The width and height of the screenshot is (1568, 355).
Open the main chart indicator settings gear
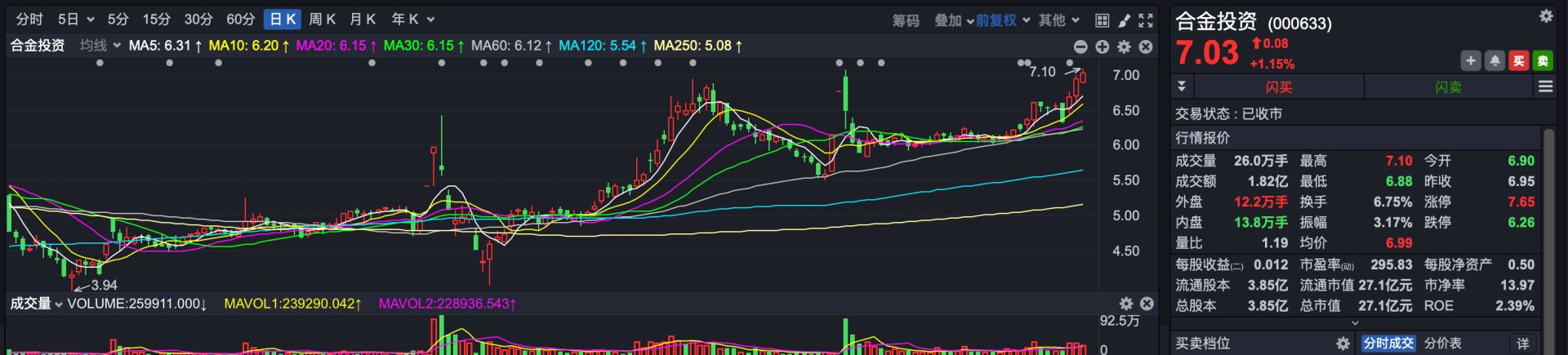pos(1124,47)
